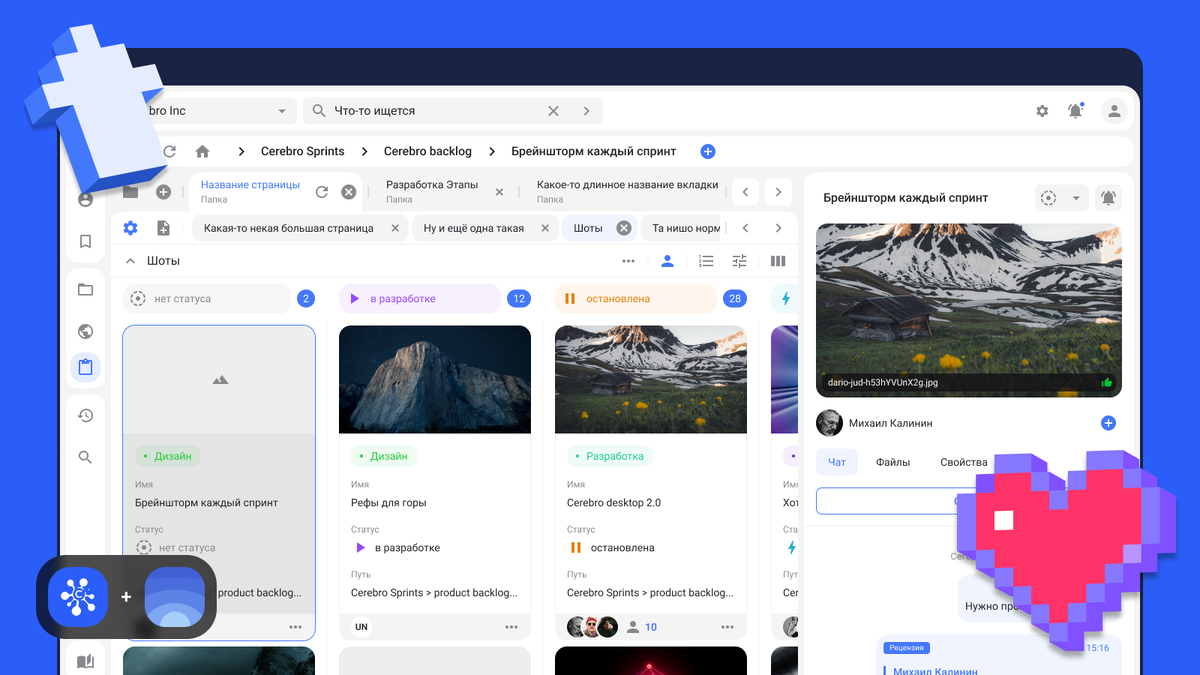The height and width of the screenshot is (675, 1200).
Task: Collapse the Шоты section chevron
Action: point(130,261)
